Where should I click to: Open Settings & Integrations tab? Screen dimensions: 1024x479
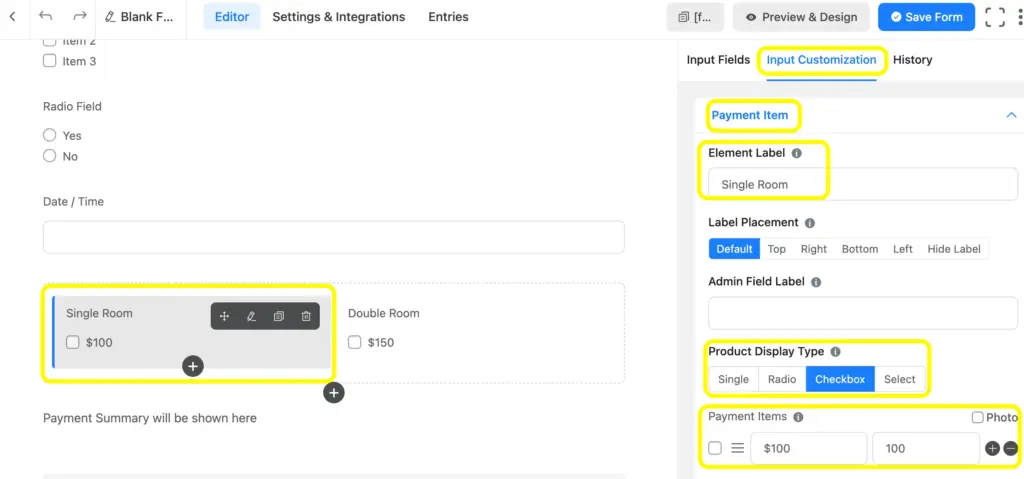coord(338,17)
